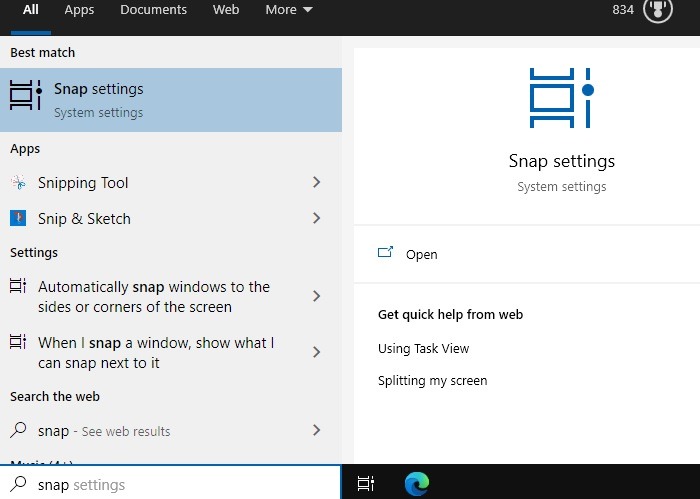Open Task View from the taskbar
Viewport: 700px width, 499px height.
pyautogui.click(x=366, y=484)
